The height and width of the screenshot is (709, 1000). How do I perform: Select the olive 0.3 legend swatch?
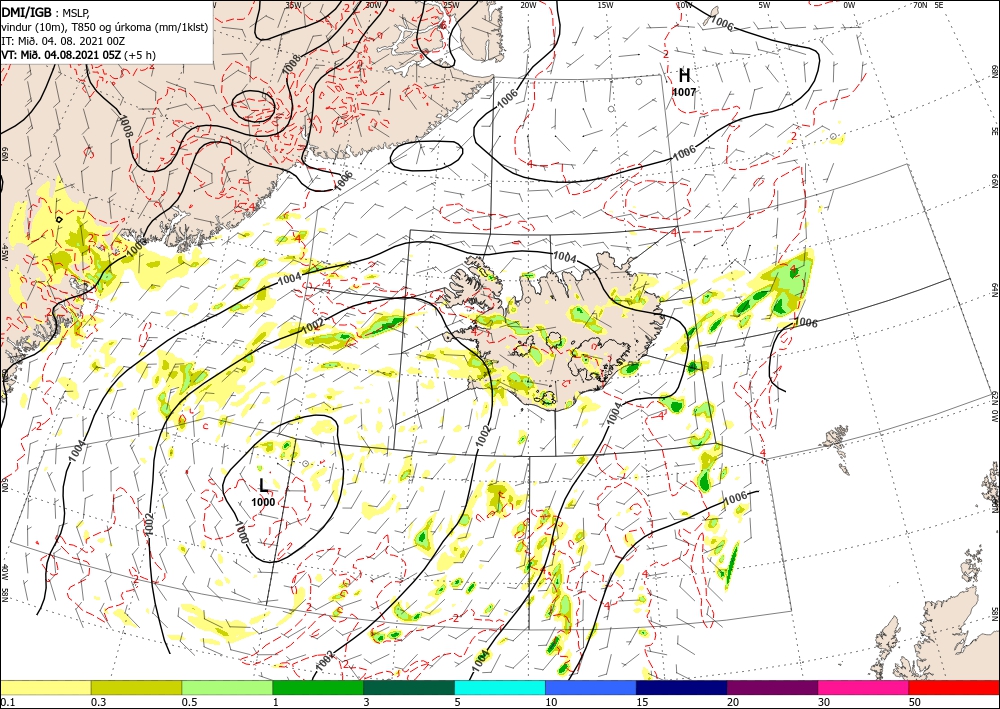pyautogui.click(x=136, y=688)
